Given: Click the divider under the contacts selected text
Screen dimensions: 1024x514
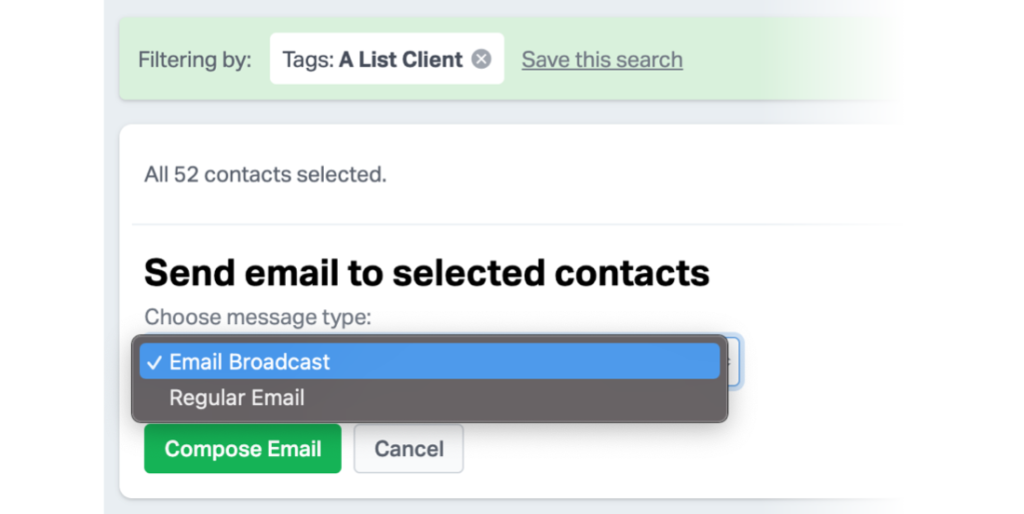Looking at the screenshot, I should click(x=509, y=224).
